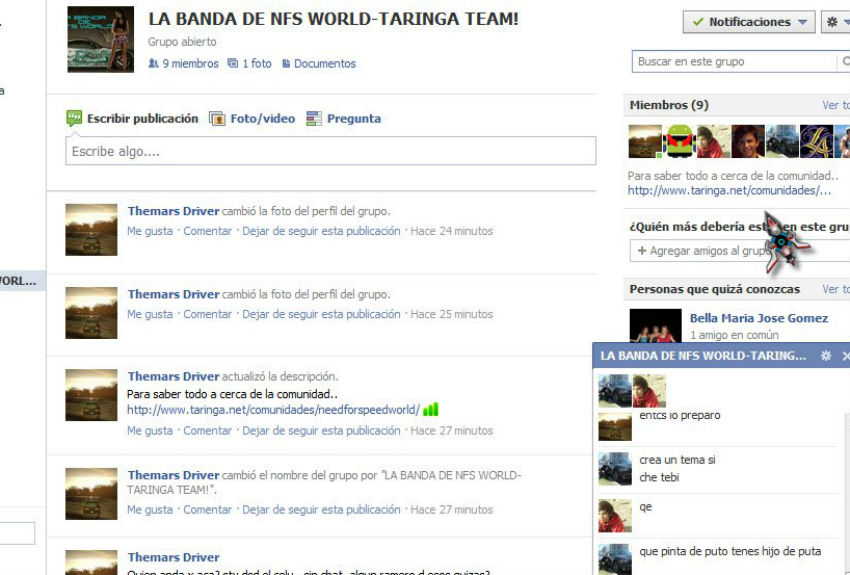The width and height of the screenshot is (850, 575).
Task: Click the car avatar in chat participants row
Action: tap(615, 390)
